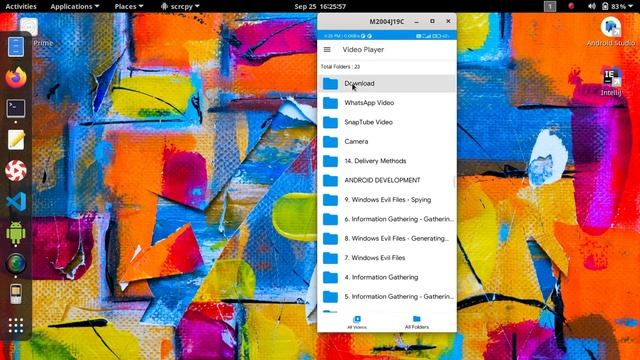This screenshot has width=640, height=360.
Task: Click the phone device icon in dock
Action: pos(16,294)
